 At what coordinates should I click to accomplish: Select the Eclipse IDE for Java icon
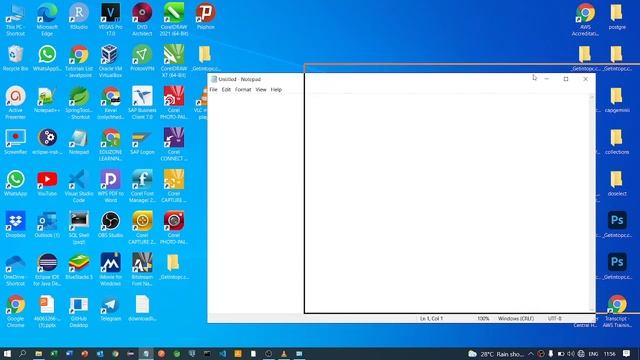(x=47, y=269)
